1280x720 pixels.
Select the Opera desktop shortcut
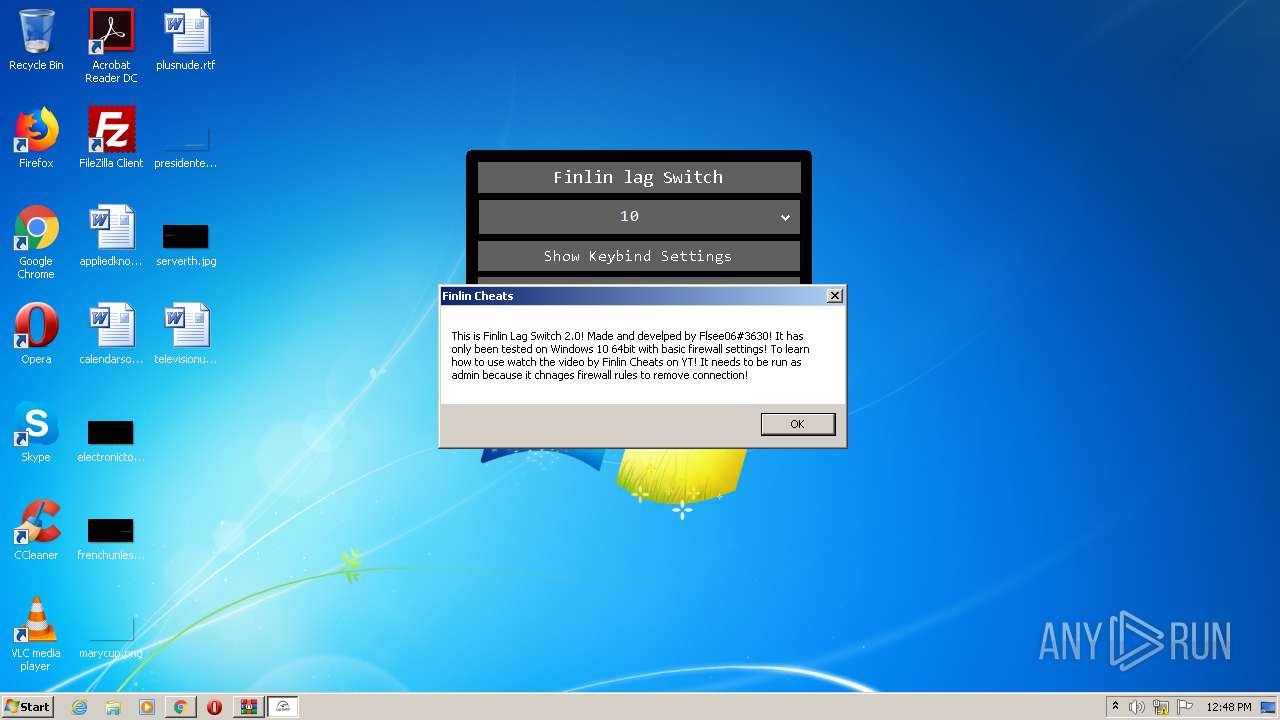tap(36, 334)
